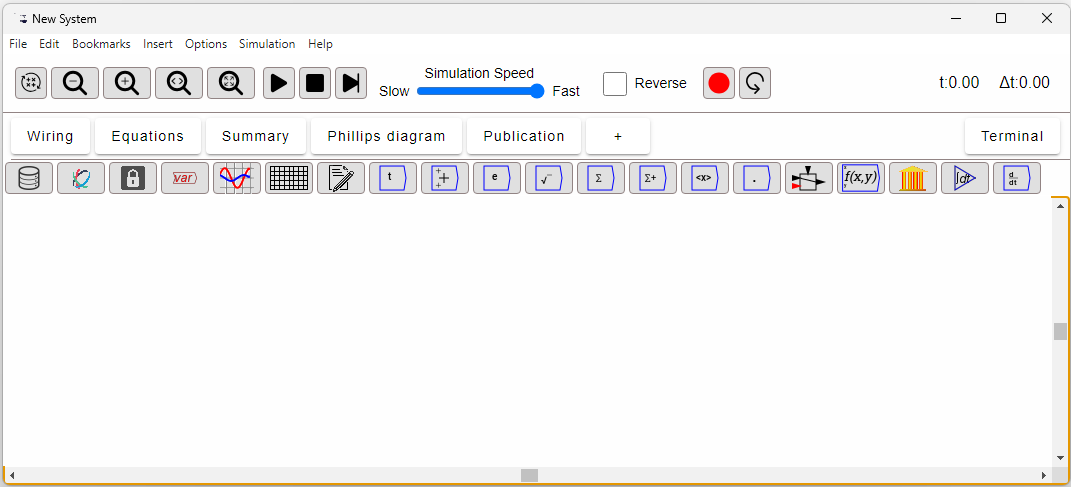Open the sigma-plus scan operations block
Viewport: 1071px width, 487px height.
tap(652, 178)
